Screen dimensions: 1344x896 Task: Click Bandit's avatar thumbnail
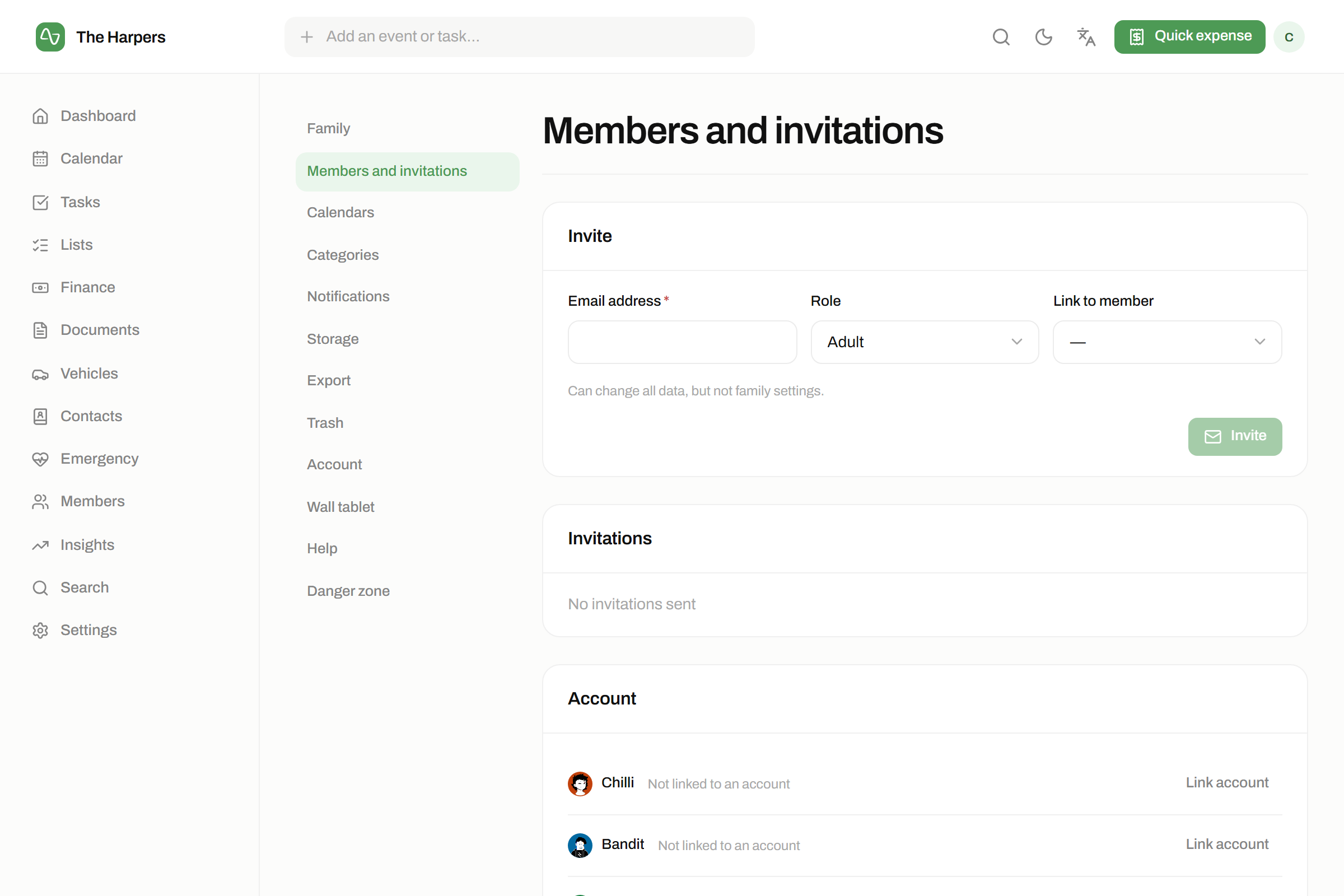(580, 846)
